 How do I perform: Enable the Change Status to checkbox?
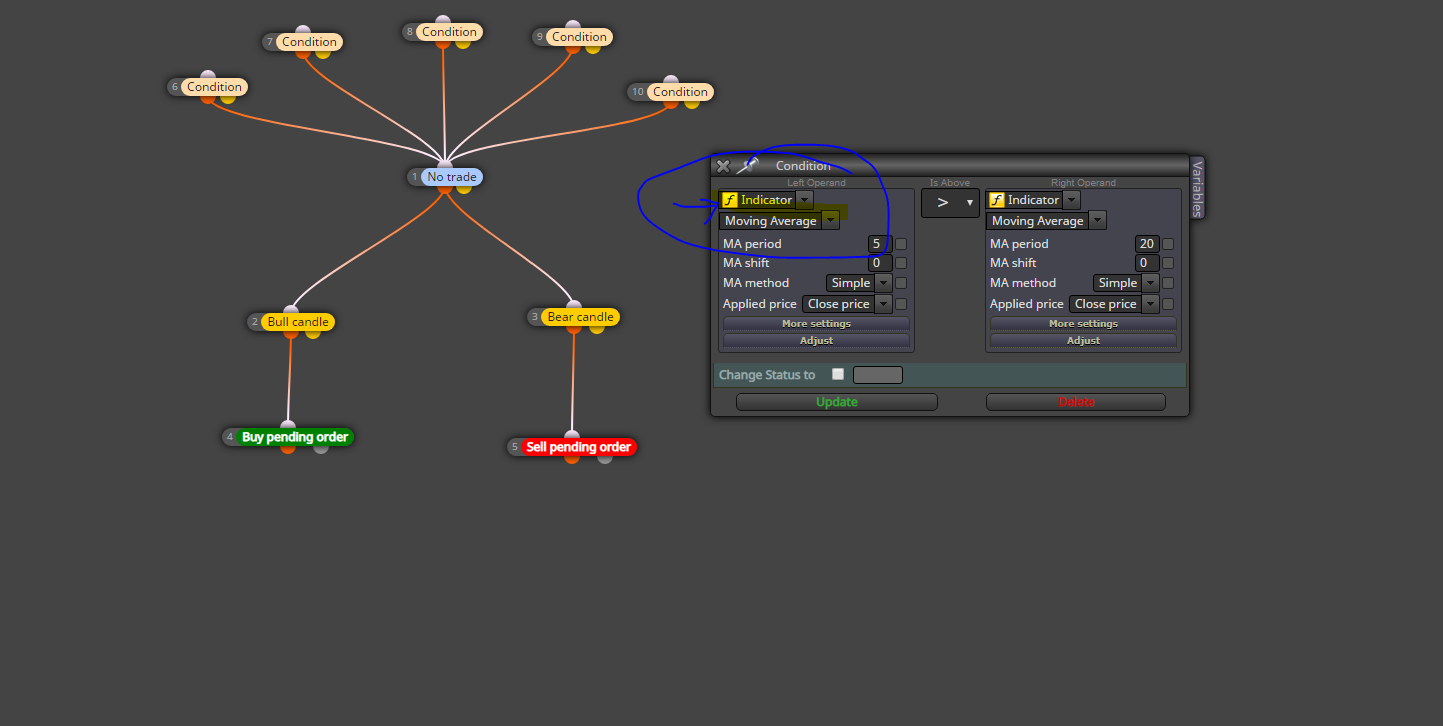[x=838, y=374]
